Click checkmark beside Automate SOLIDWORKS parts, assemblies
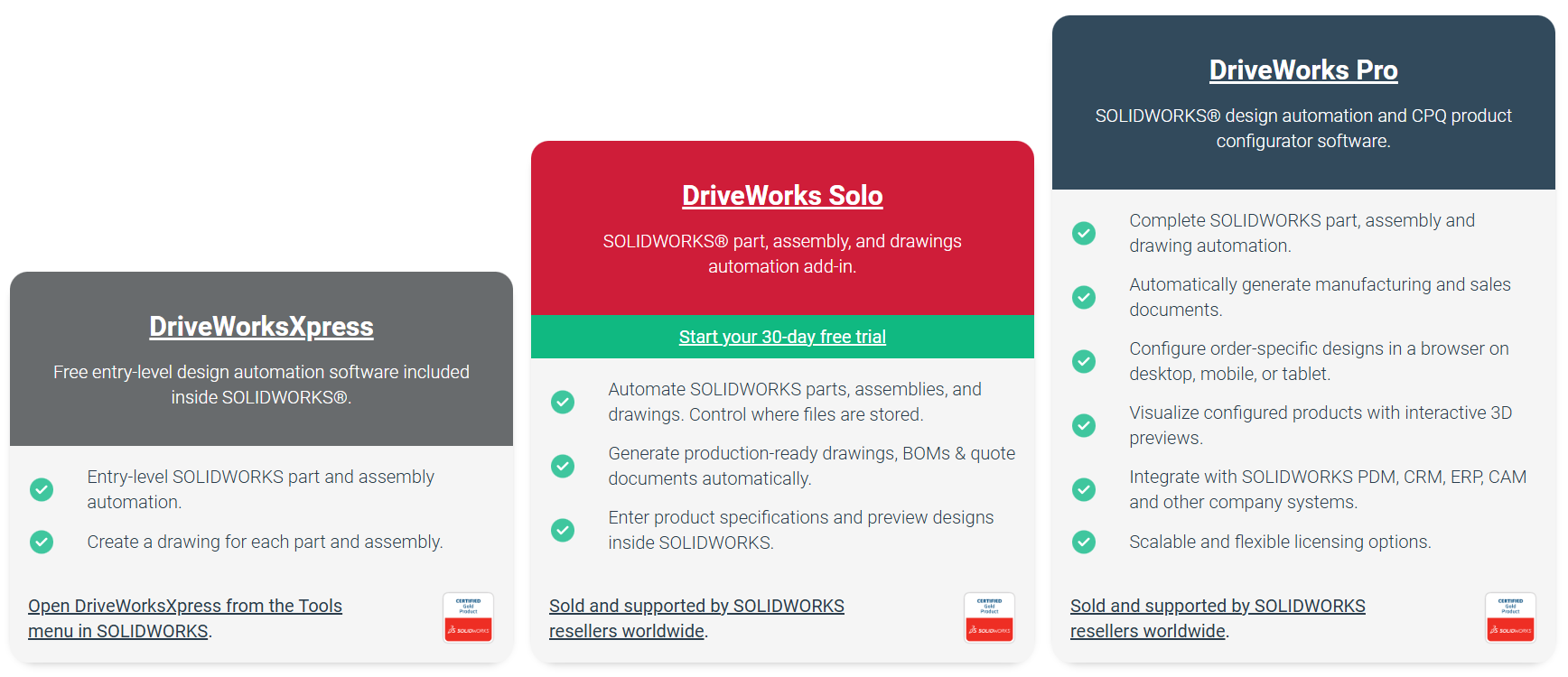The width and height of the screenshot is (1568, 677). 563,402
